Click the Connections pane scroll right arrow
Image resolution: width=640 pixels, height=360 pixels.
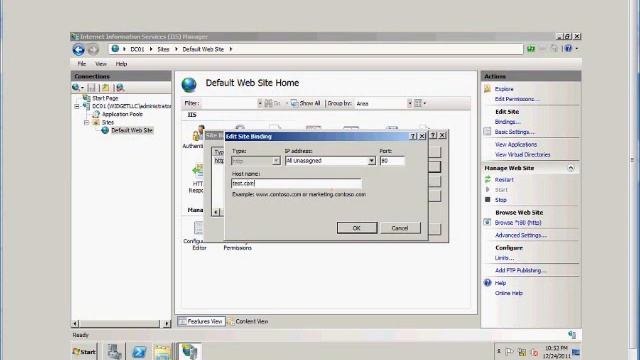click(x=167, y=324)
